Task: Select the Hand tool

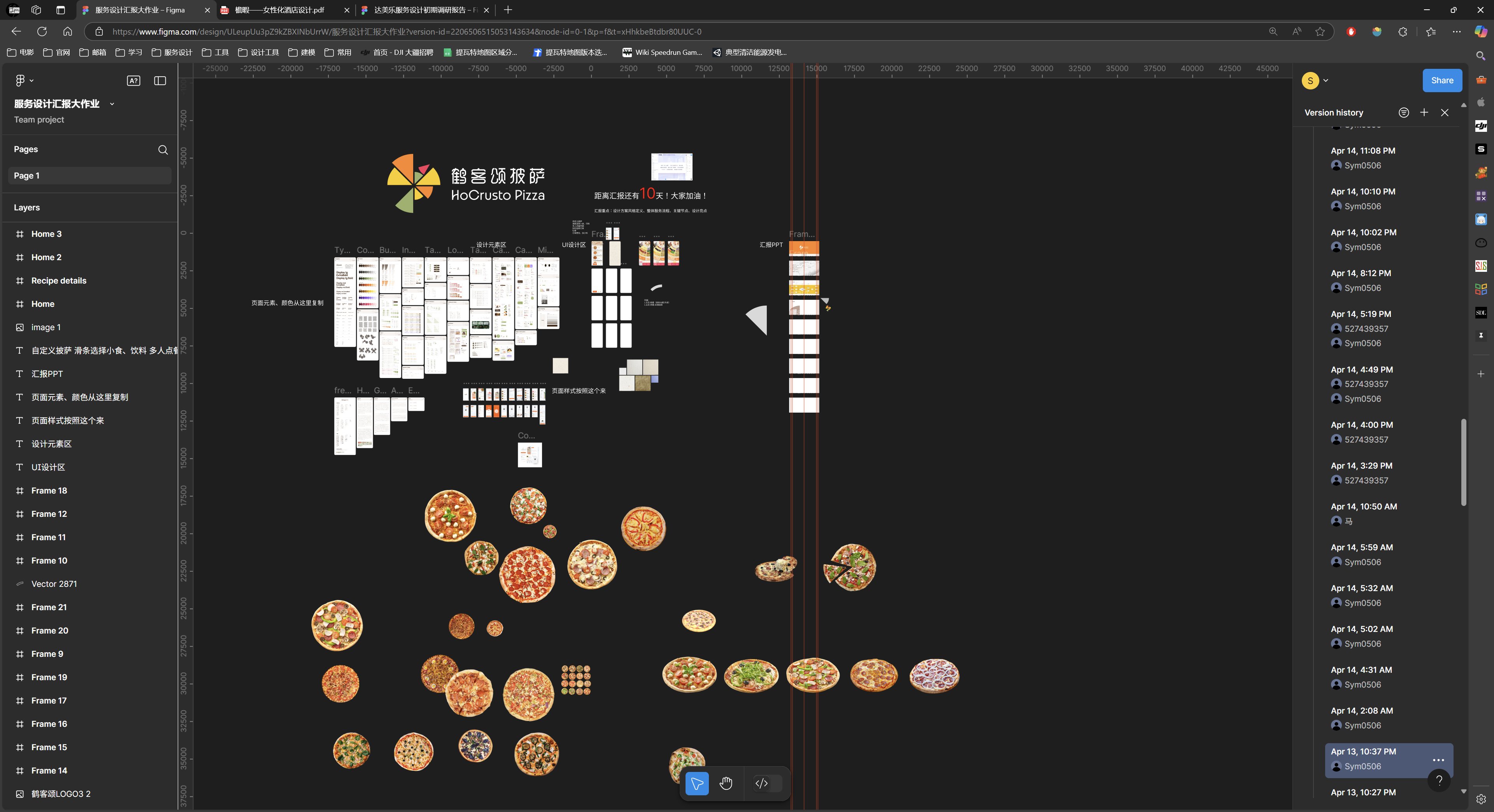Action: coord(726,784)
